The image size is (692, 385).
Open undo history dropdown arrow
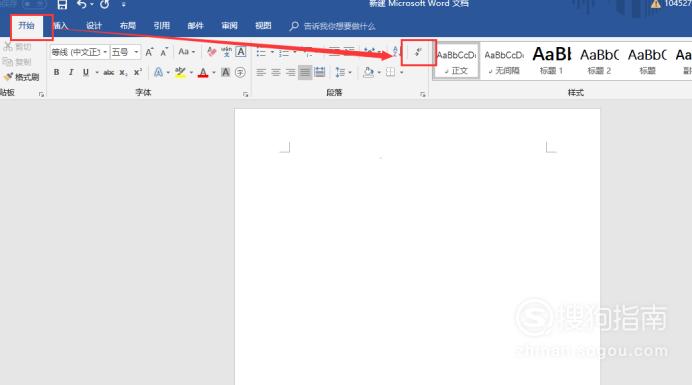(92, 5)
